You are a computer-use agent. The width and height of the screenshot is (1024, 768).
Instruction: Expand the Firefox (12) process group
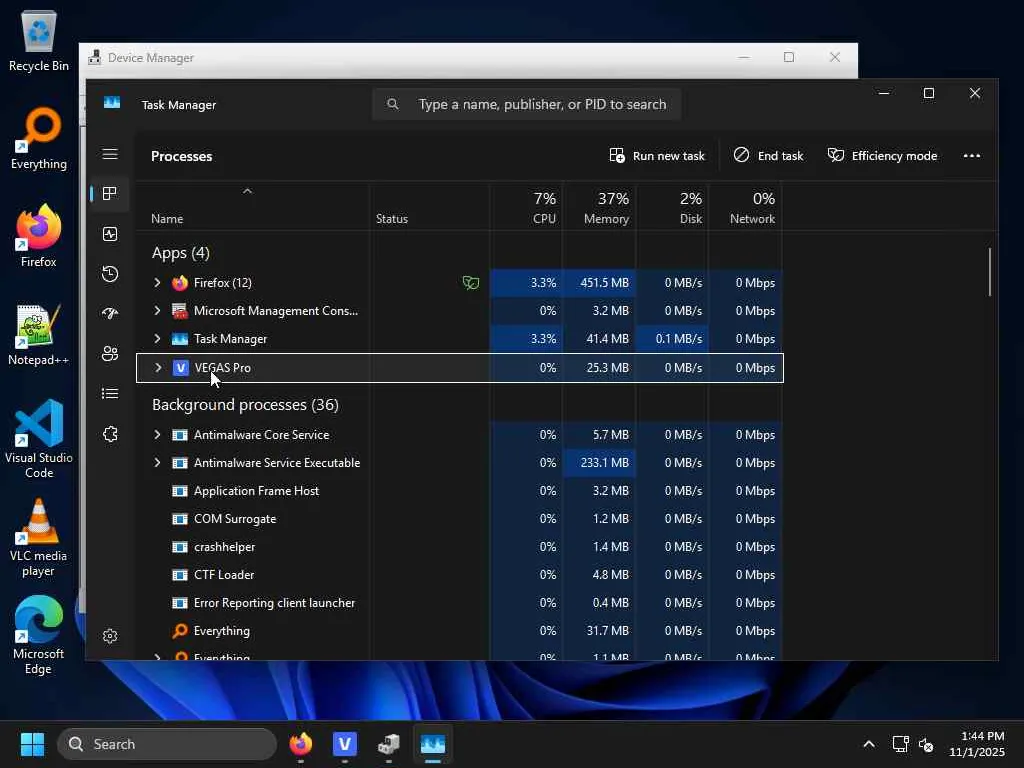pyautogui.click(x=157, y=283)
